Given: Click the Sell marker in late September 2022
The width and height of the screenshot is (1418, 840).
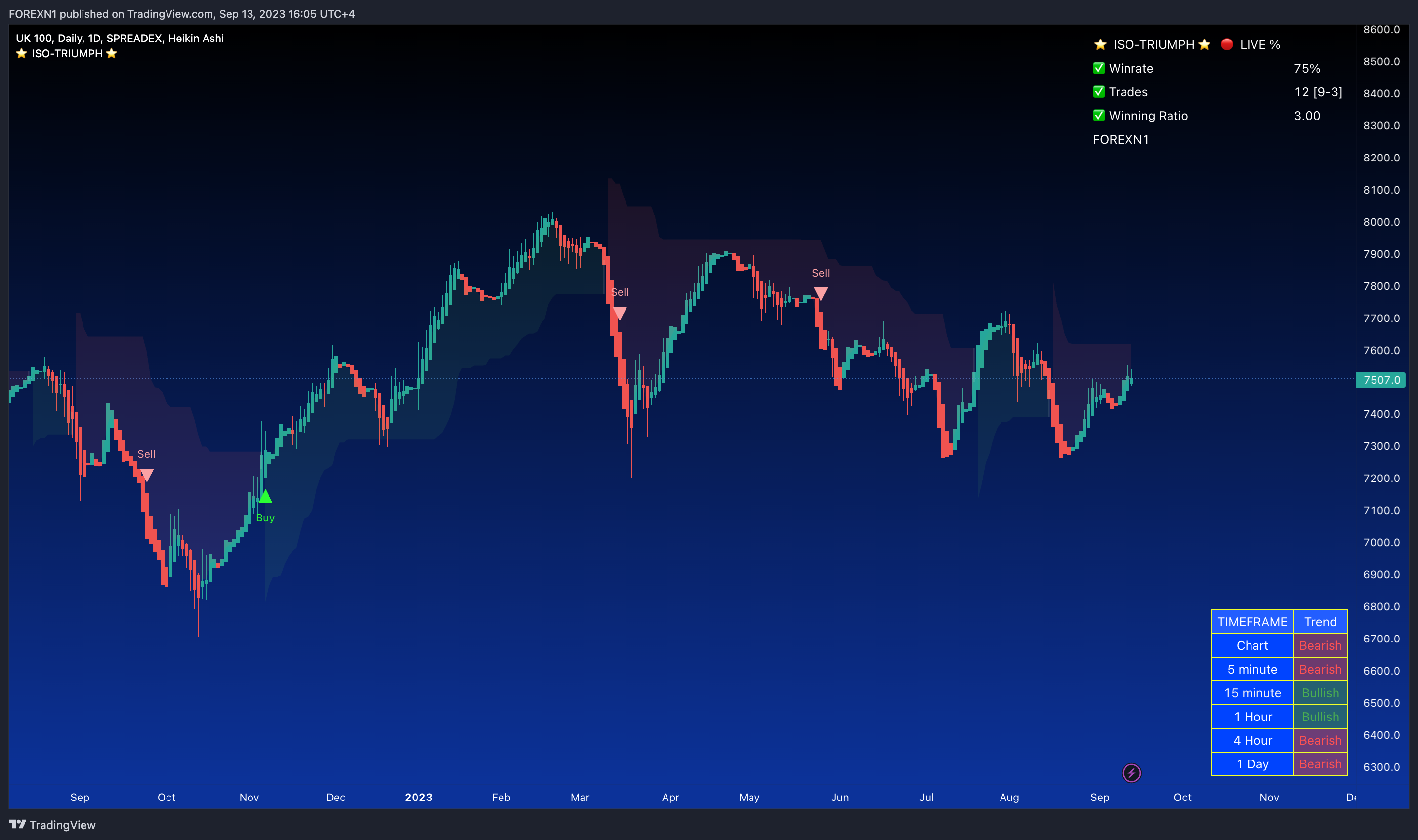Looking at the screenshot, I should pos(146,475).
